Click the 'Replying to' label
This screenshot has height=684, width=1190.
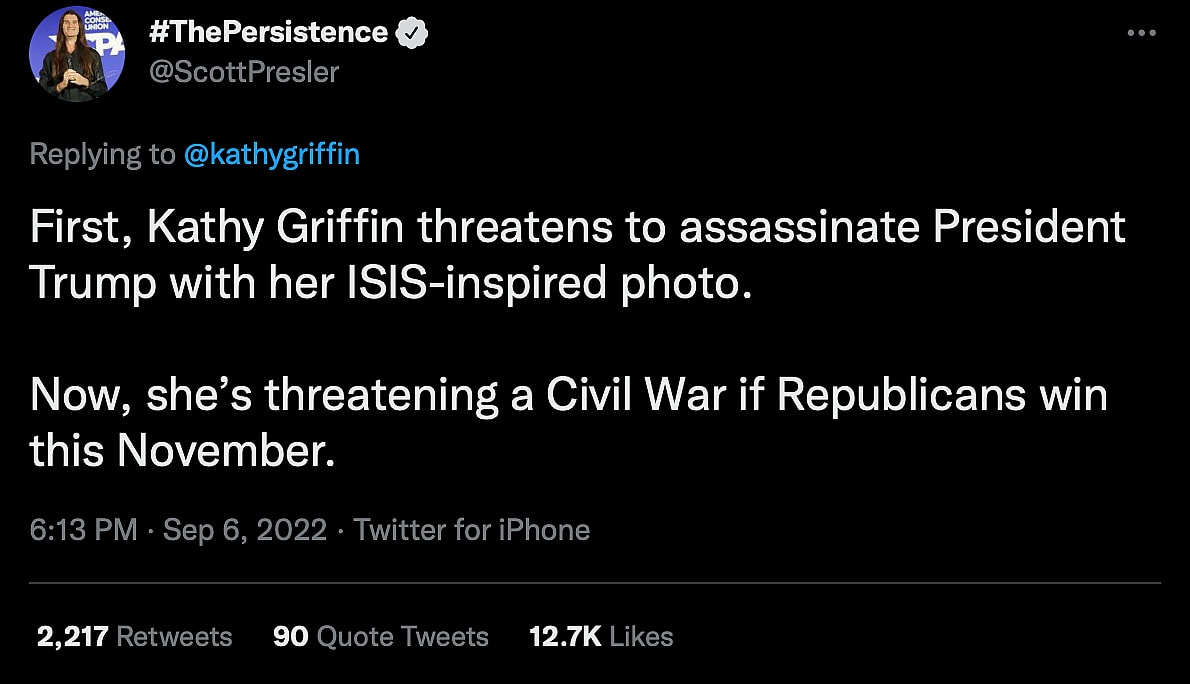tap(101, 155)
